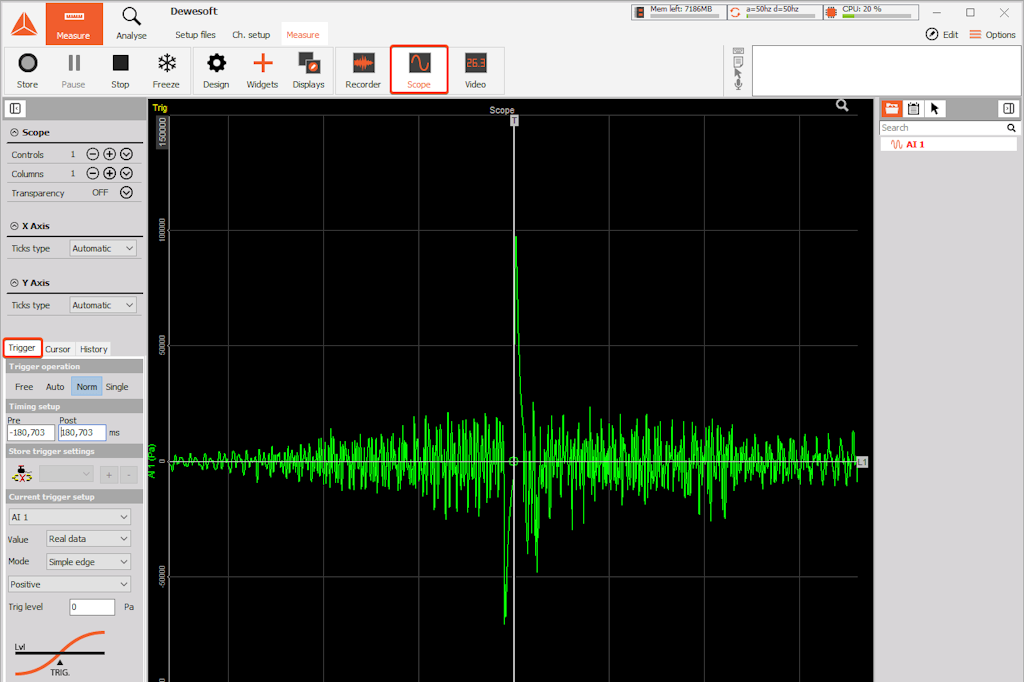
Task: Click the store trigger settings icon
Action: click(22, 474)
